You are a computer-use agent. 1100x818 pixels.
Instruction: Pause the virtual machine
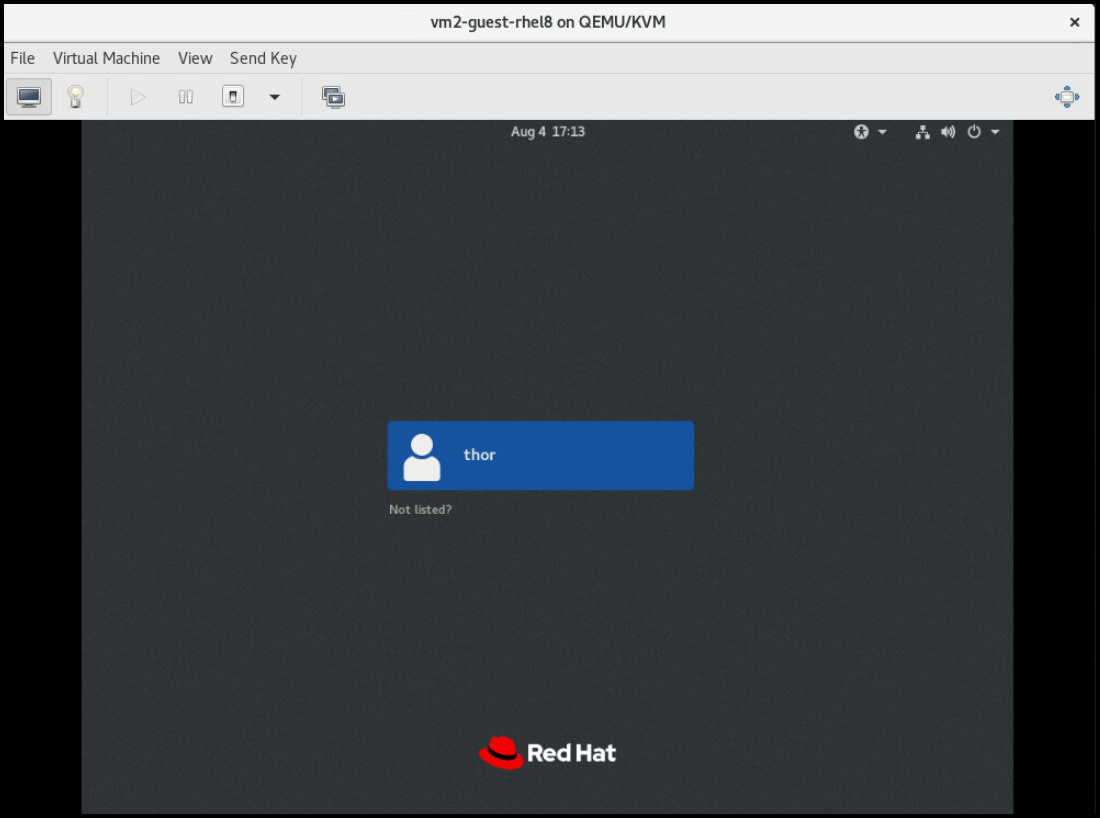tap(185, 97)
